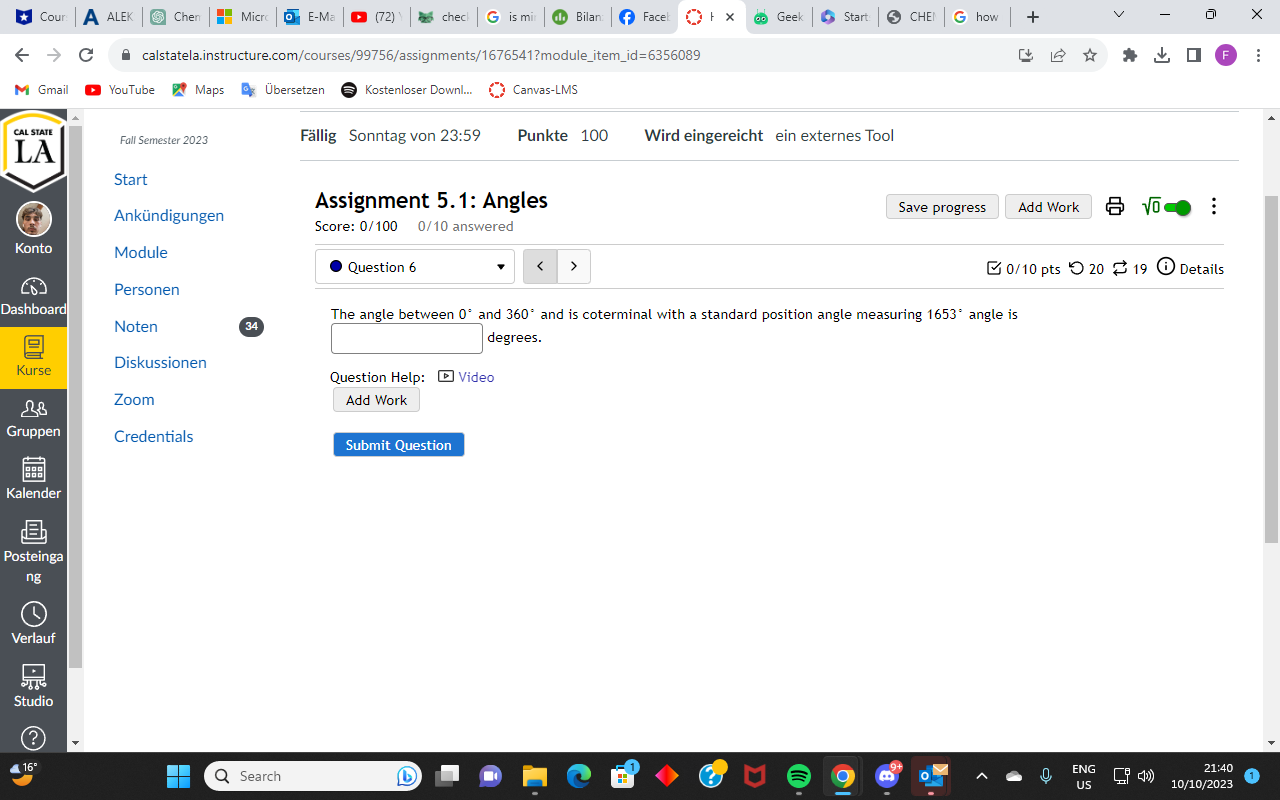Open the Zoom course link
Viewport: 1280px width, 800px height.
pos(134,400)
